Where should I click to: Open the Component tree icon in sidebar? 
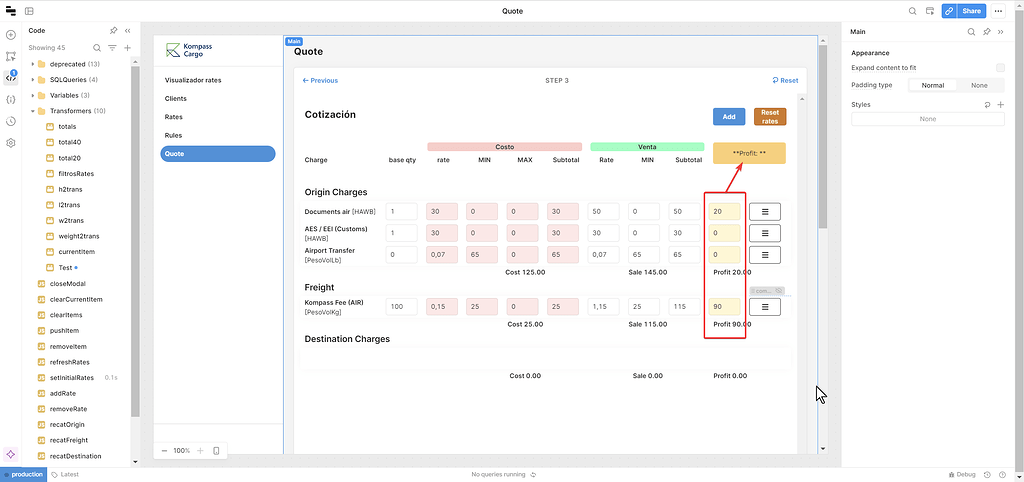(10, 56)
